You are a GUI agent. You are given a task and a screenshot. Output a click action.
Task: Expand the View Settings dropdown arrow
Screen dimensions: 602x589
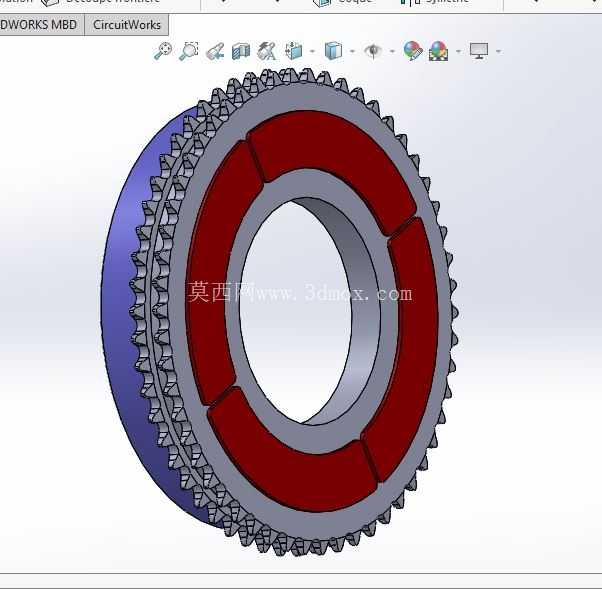click(x=499, y=51)
